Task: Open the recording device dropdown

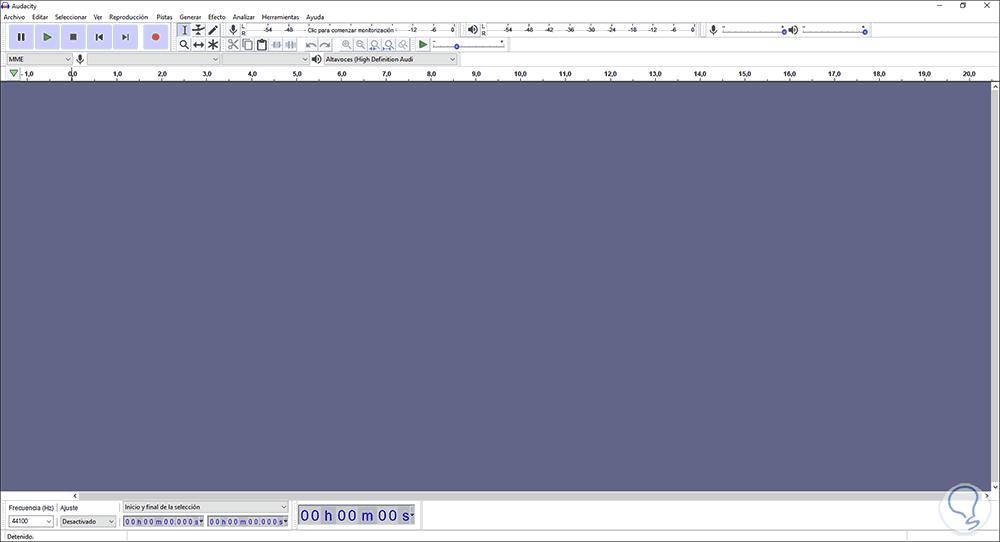Action: click(x=154, y=59)
